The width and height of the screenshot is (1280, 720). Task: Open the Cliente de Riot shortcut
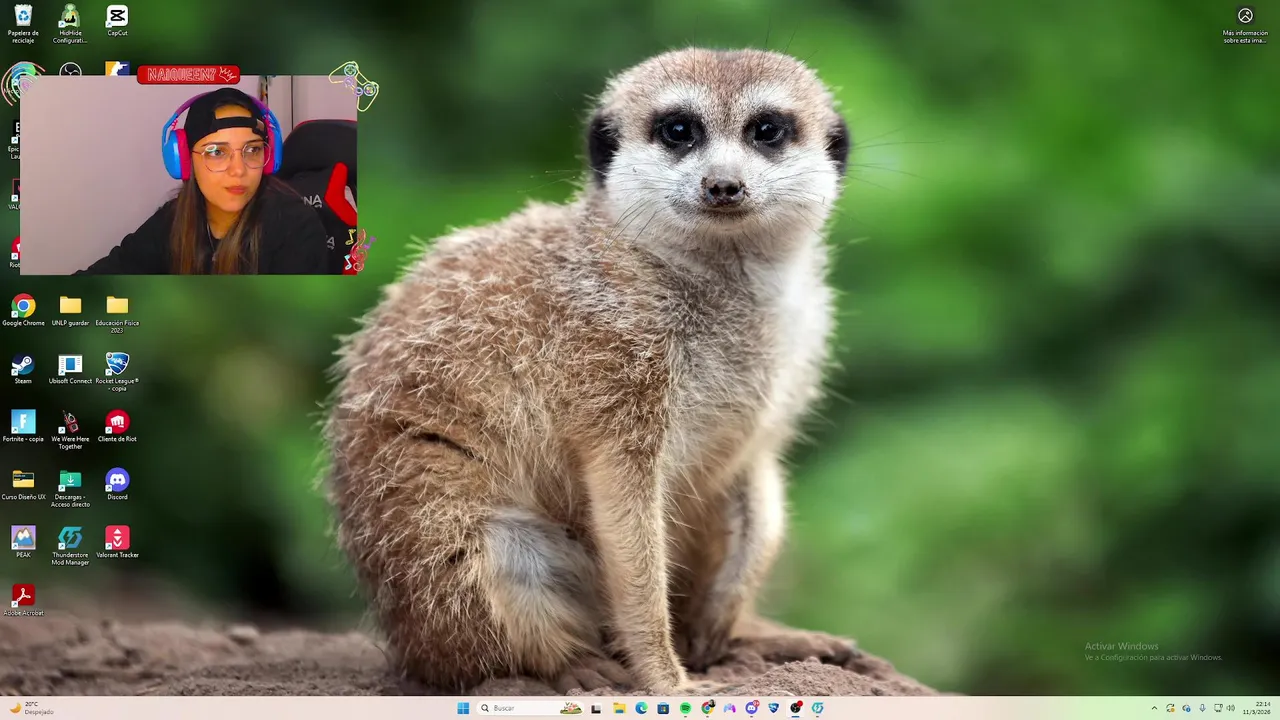coord(117,427)
